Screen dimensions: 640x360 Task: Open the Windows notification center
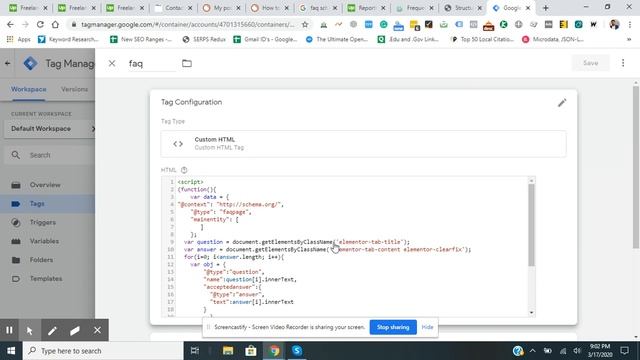[x=624, y=351]
